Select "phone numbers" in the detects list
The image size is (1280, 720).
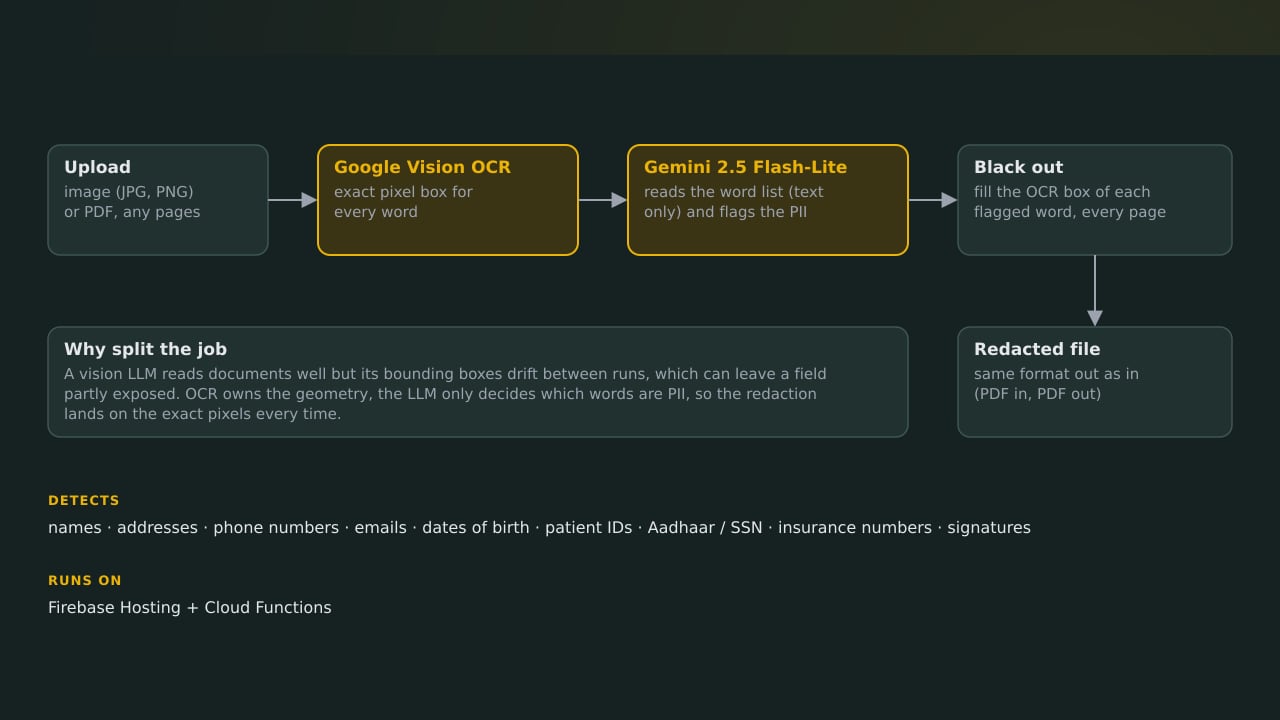point(276,528)
